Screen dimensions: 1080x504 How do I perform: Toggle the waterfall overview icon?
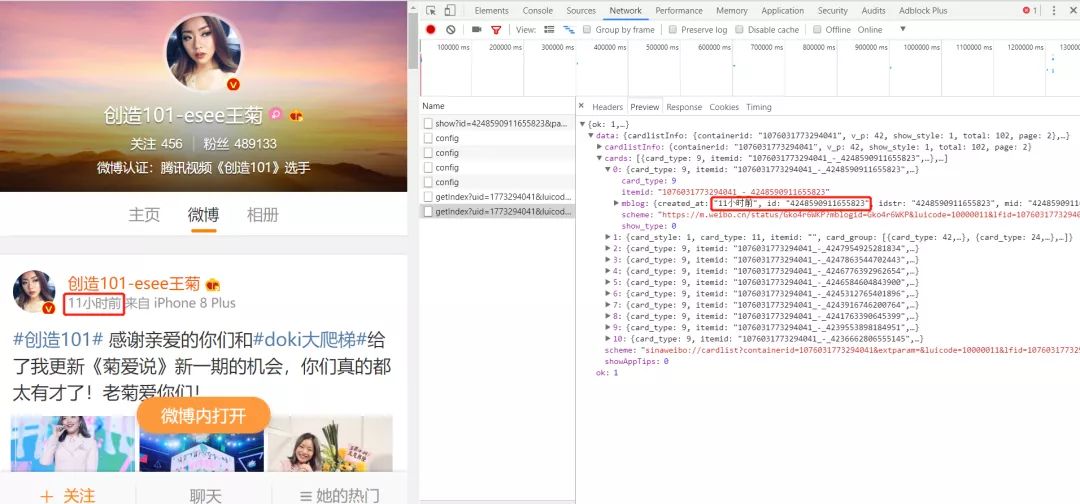(569, 30)
